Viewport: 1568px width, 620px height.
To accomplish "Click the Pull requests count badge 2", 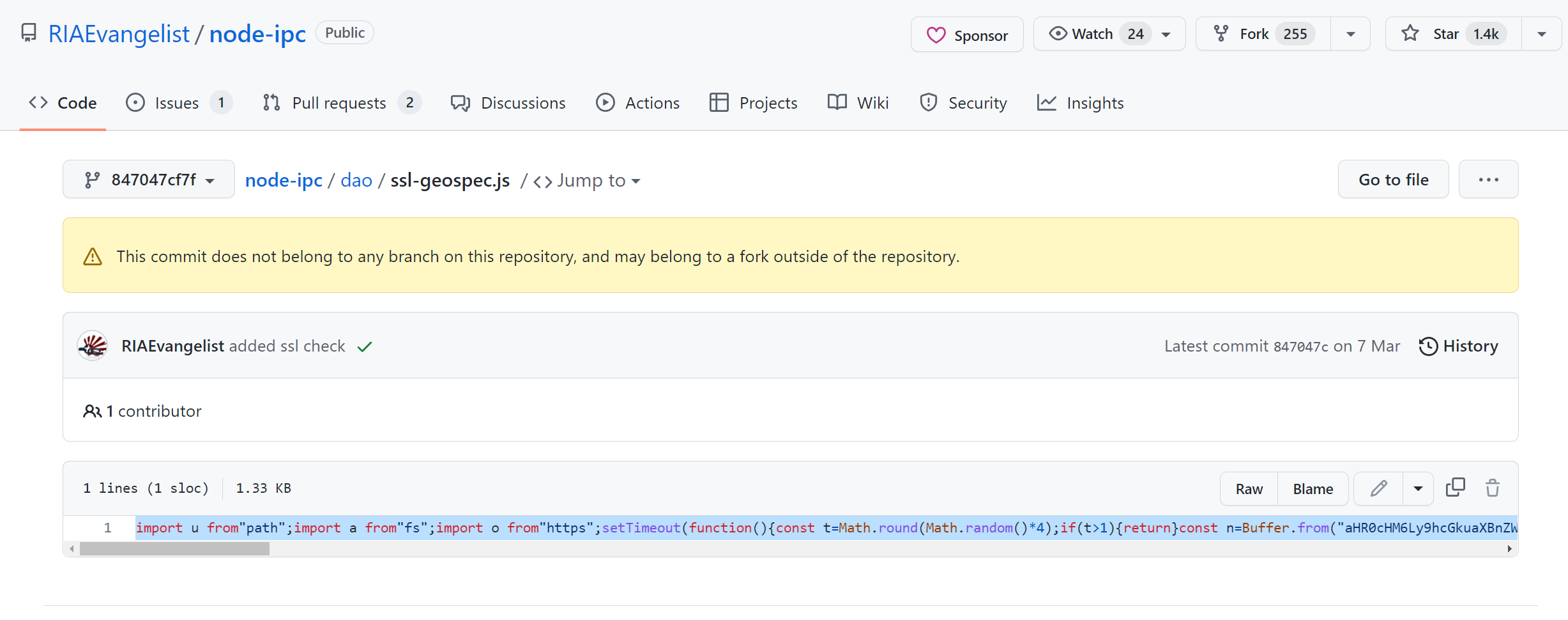I will (409, 102).
